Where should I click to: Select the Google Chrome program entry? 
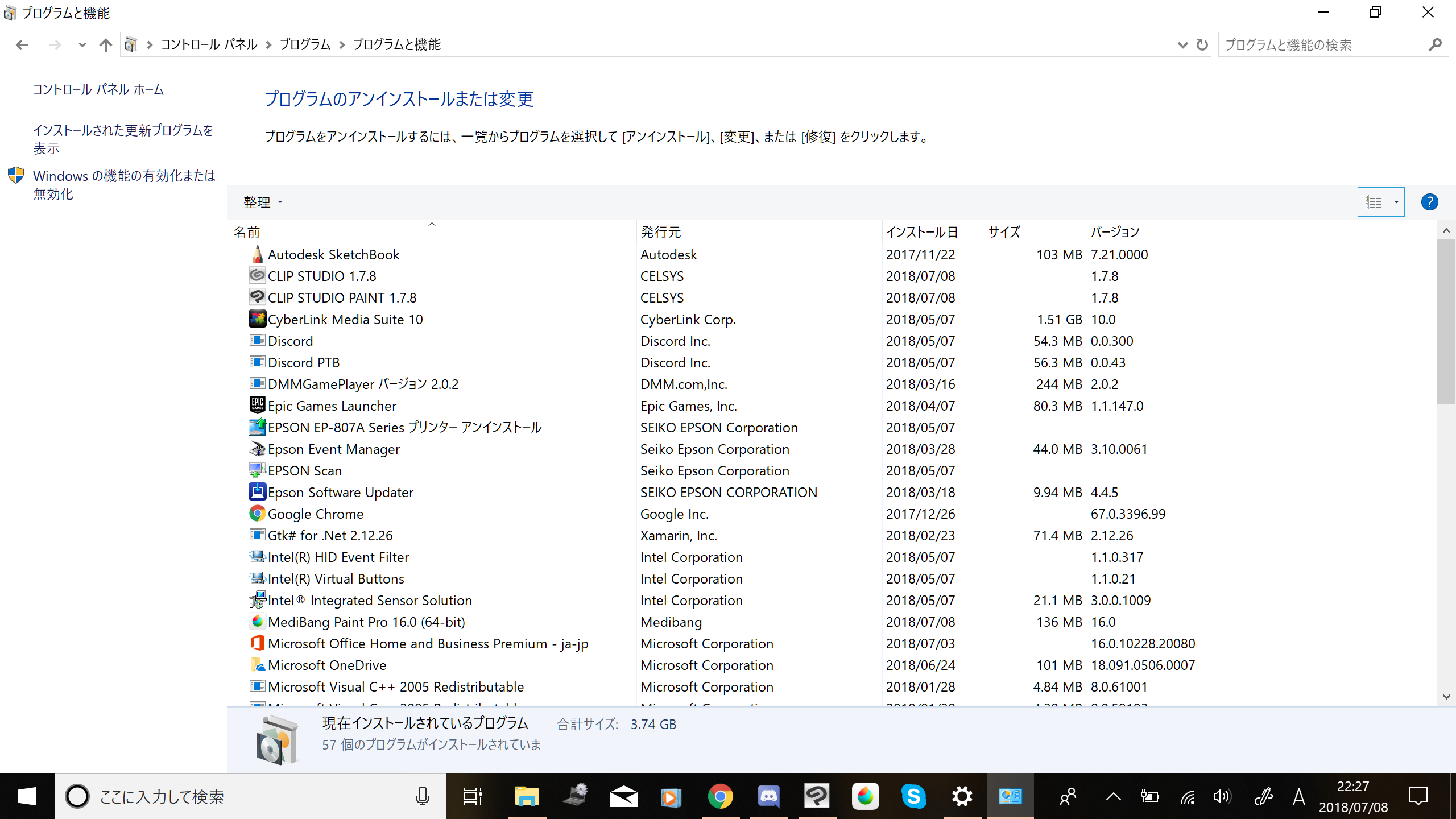pos(316,514)
